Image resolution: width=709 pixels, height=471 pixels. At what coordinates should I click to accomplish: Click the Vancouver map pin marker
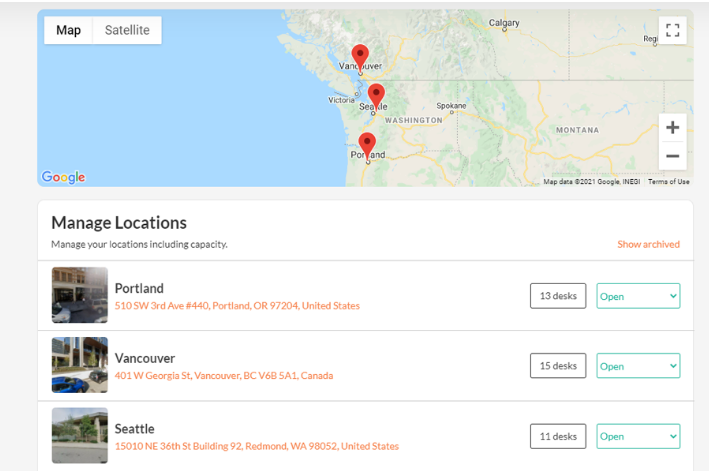(x=360, y=56)
